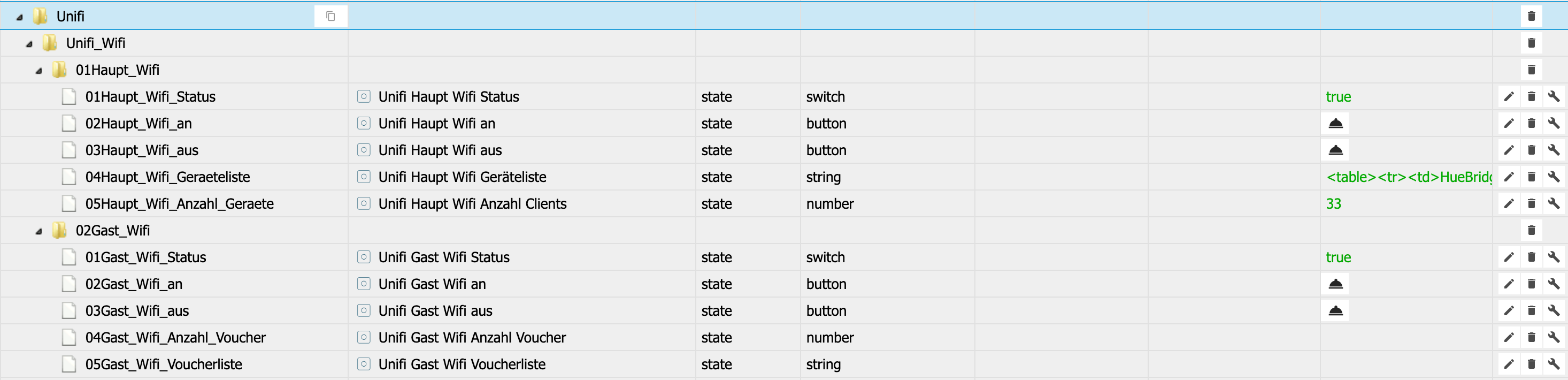Viewport: 1568px width, 380px height.
Task: Trigger the Unifi Gast Wifi an button
Action: tap(1335, 284)
